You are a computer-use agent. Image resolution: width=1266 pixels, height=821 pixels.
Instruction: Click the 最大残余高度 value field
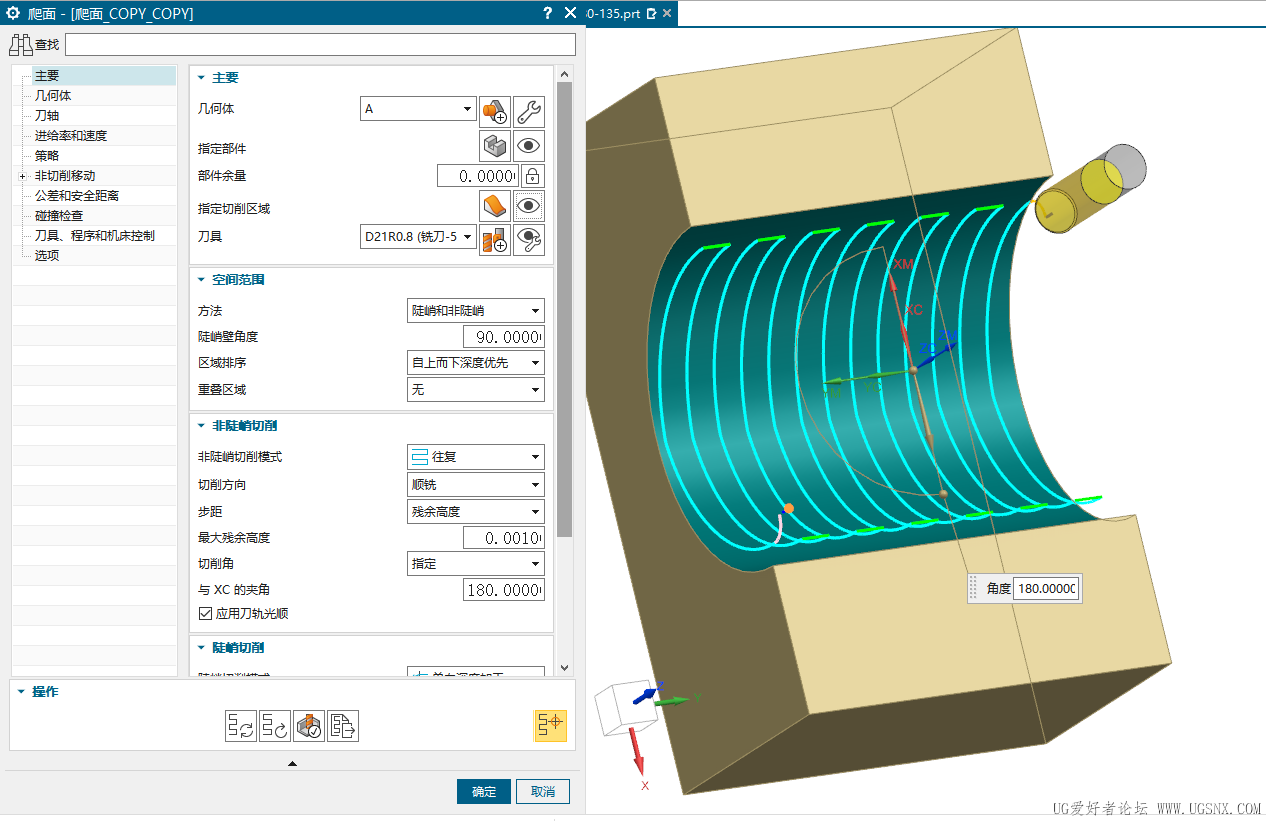[504, 538]
